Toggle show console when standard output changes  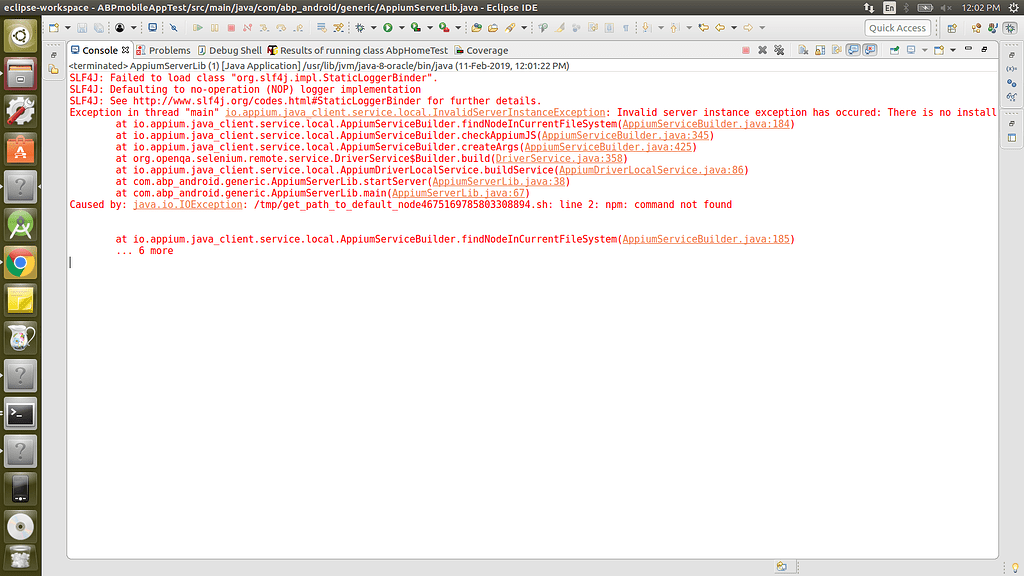(853, 50)
